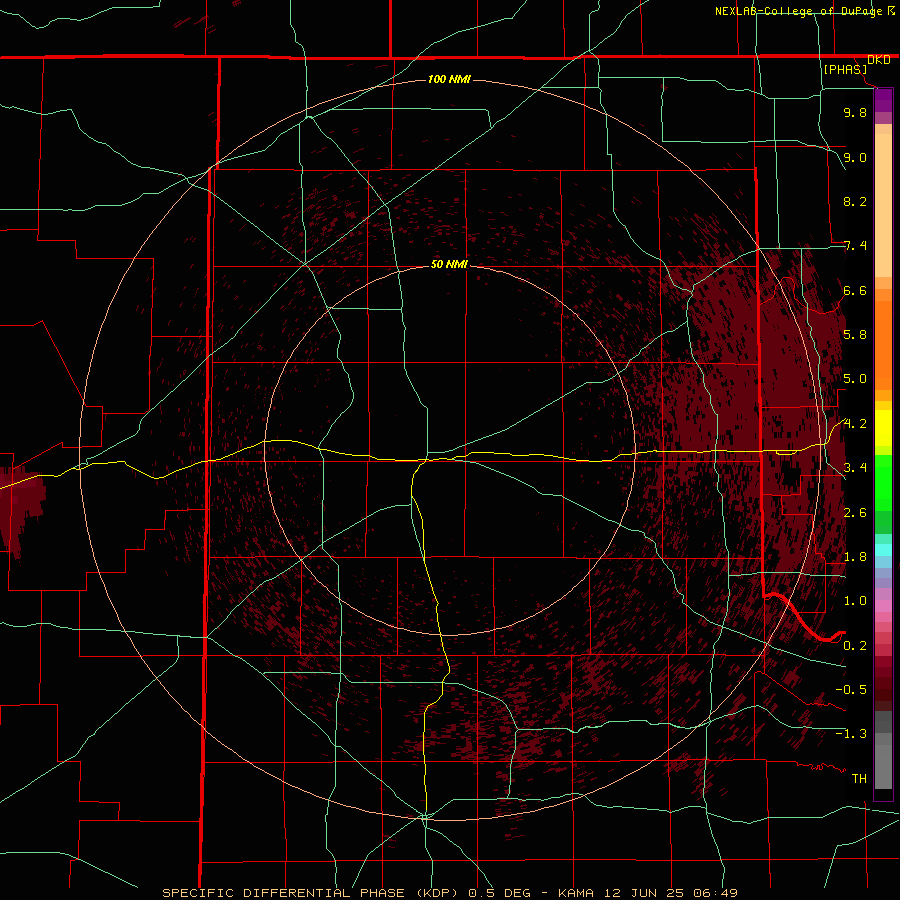
Task: Pick the bright green swatch of the color bar
Action: coord(883,482)
